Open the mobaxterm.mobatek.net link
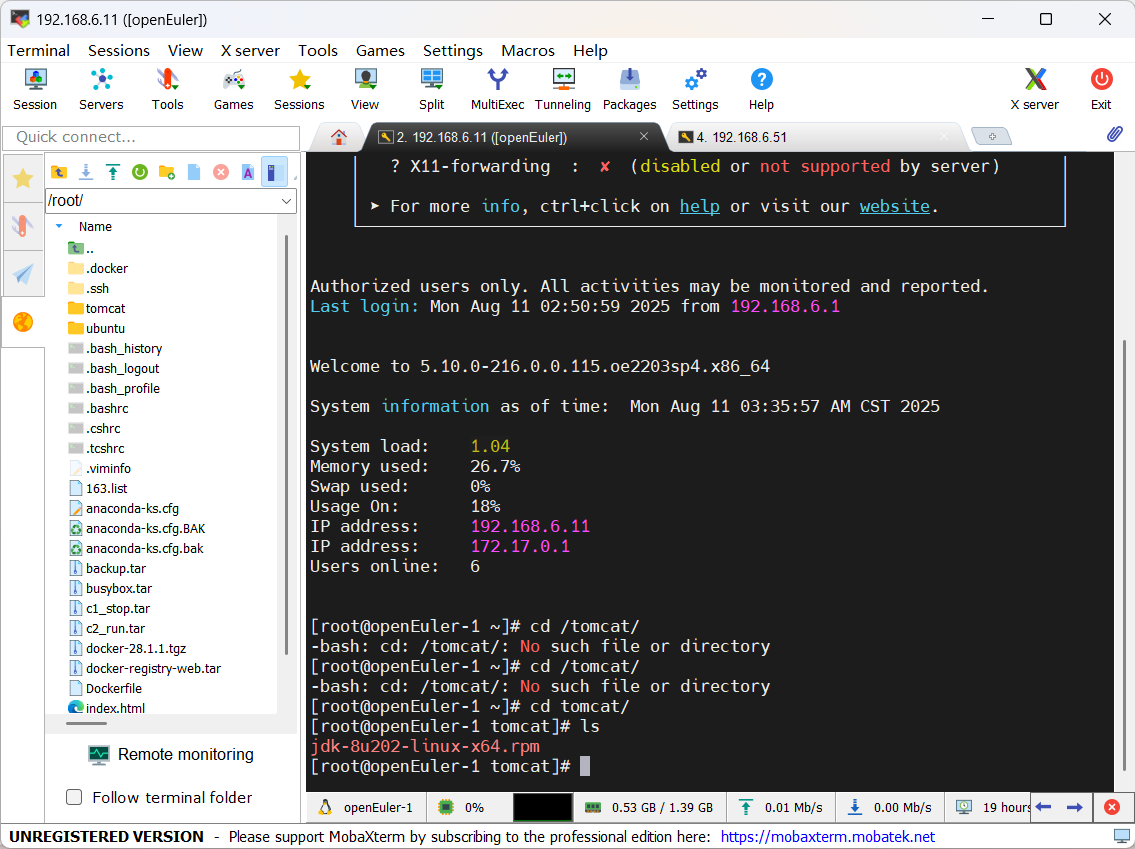The height and width of the screenshot is (849, 1135). [x=827, y=837]
